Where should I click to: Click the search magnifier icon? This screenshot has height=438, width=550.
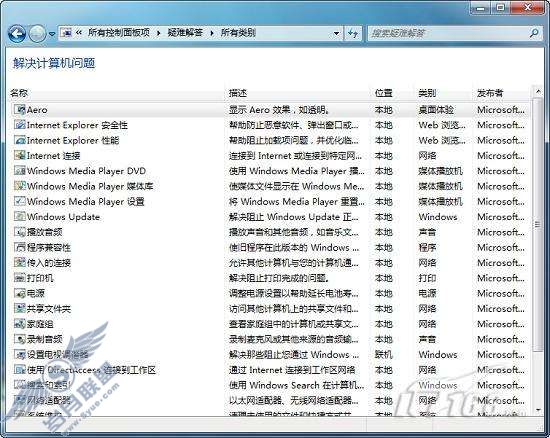534,33
